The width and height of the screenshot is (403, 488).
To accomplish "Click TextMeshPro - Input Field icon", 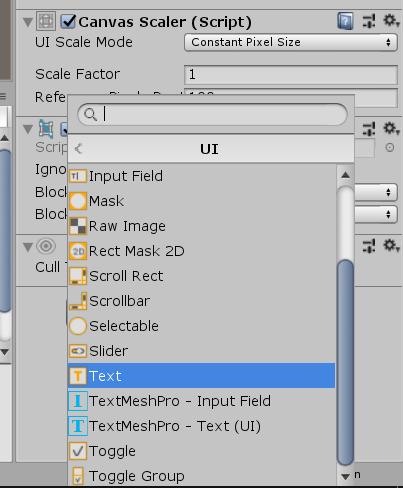I will (78, 401).
